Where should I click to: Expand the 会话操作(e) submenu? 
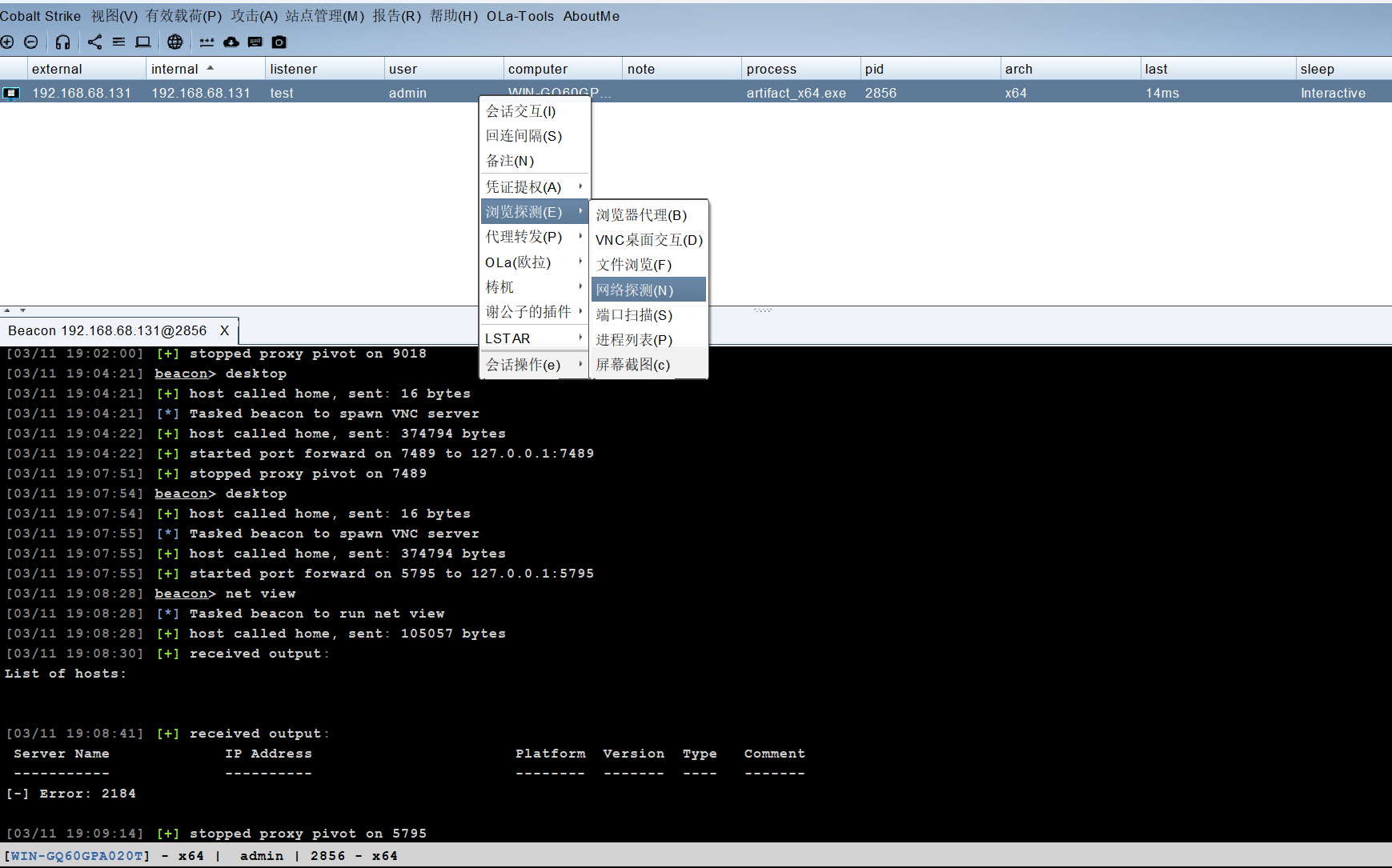[x=535, y=365]
